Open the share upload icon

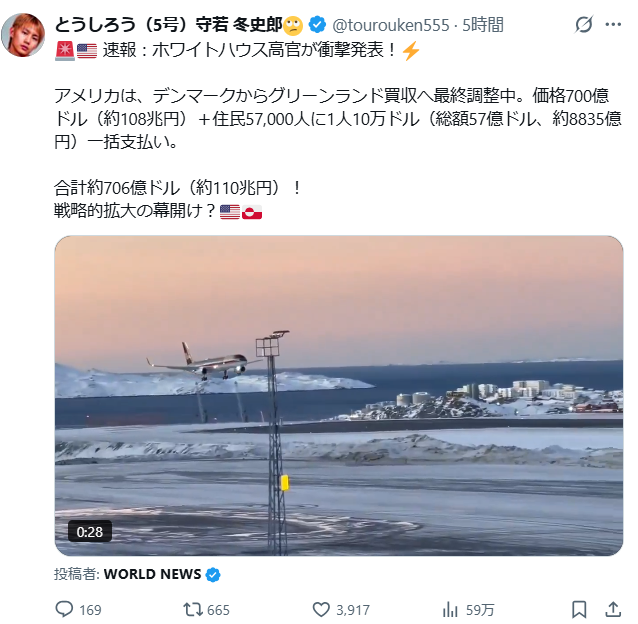pyautogui.click(x=613, y=609)
